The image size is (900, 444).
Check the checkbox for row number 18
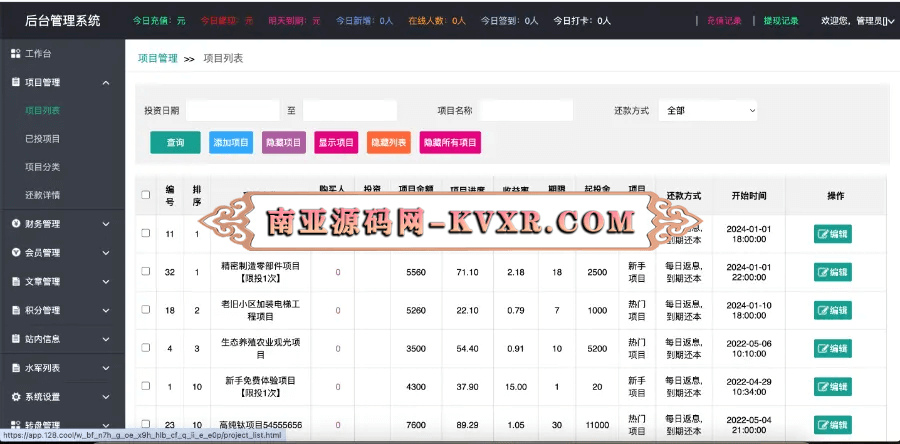point(146,310)
